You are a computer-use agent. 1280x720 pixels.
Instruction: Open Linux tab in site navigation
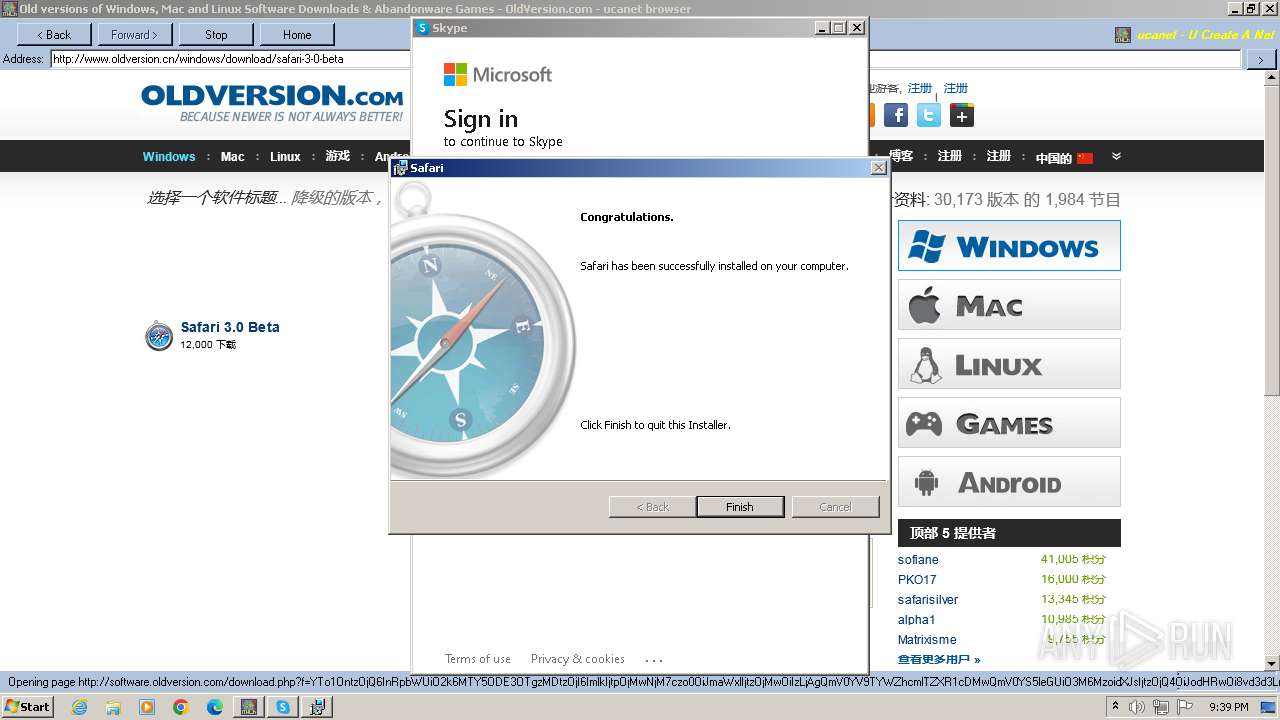(x=285, y=157)
